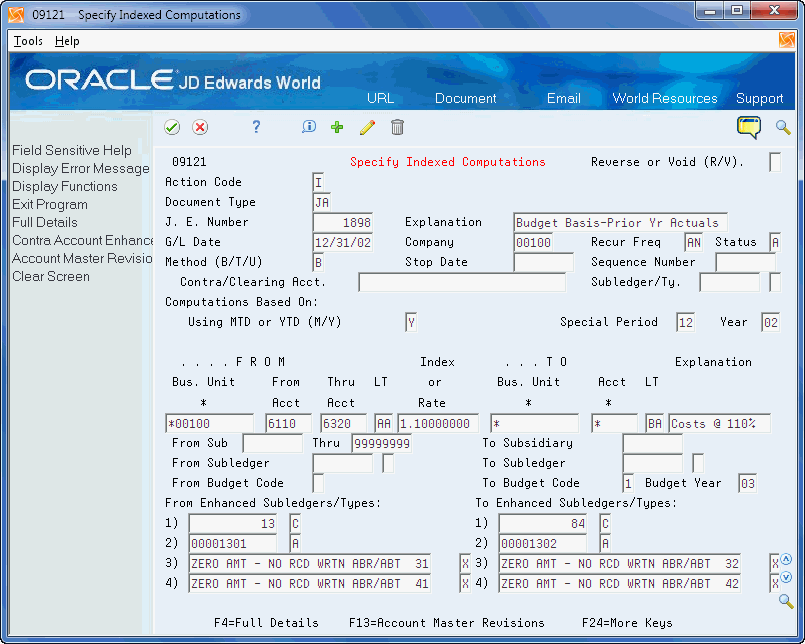Click the pencil change icon
The width and height of the screenshot is (805, 644).
(x=367, y=127)
